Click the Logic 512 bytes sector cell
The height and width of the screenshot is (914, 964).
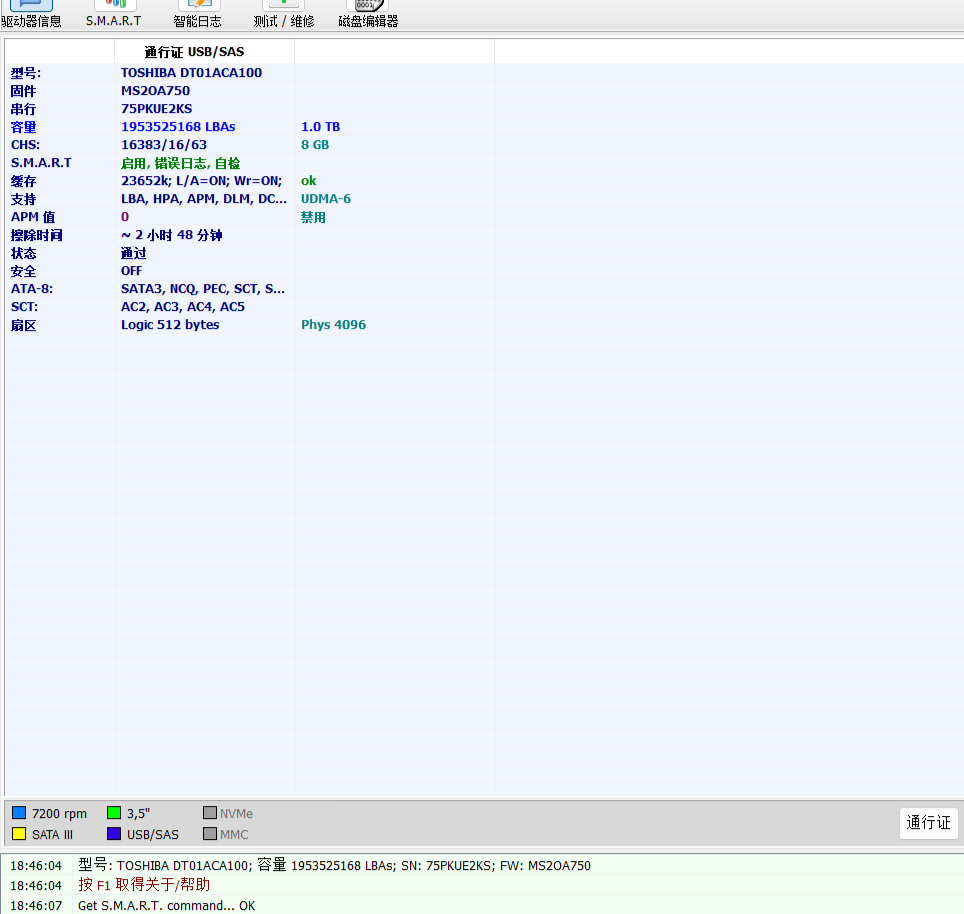pos(170,325)
